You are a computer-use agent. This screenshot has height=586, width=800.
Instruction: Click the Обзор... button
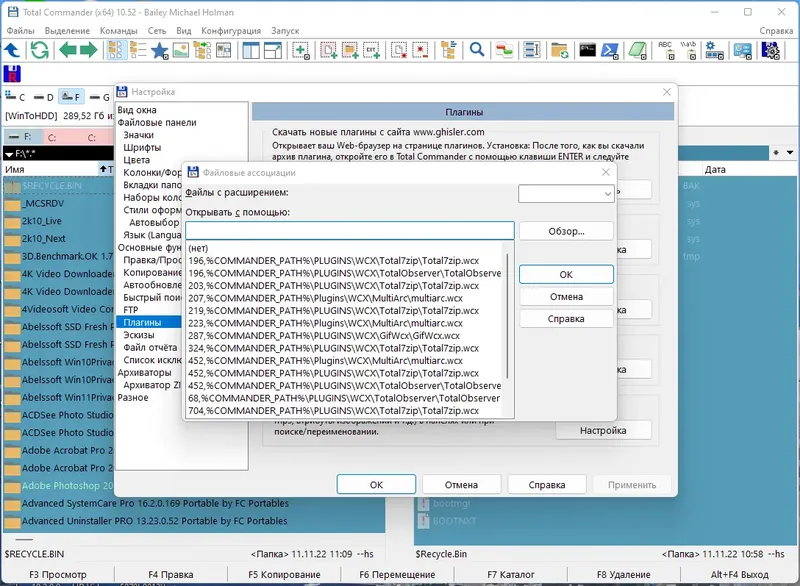coord(566,231)
